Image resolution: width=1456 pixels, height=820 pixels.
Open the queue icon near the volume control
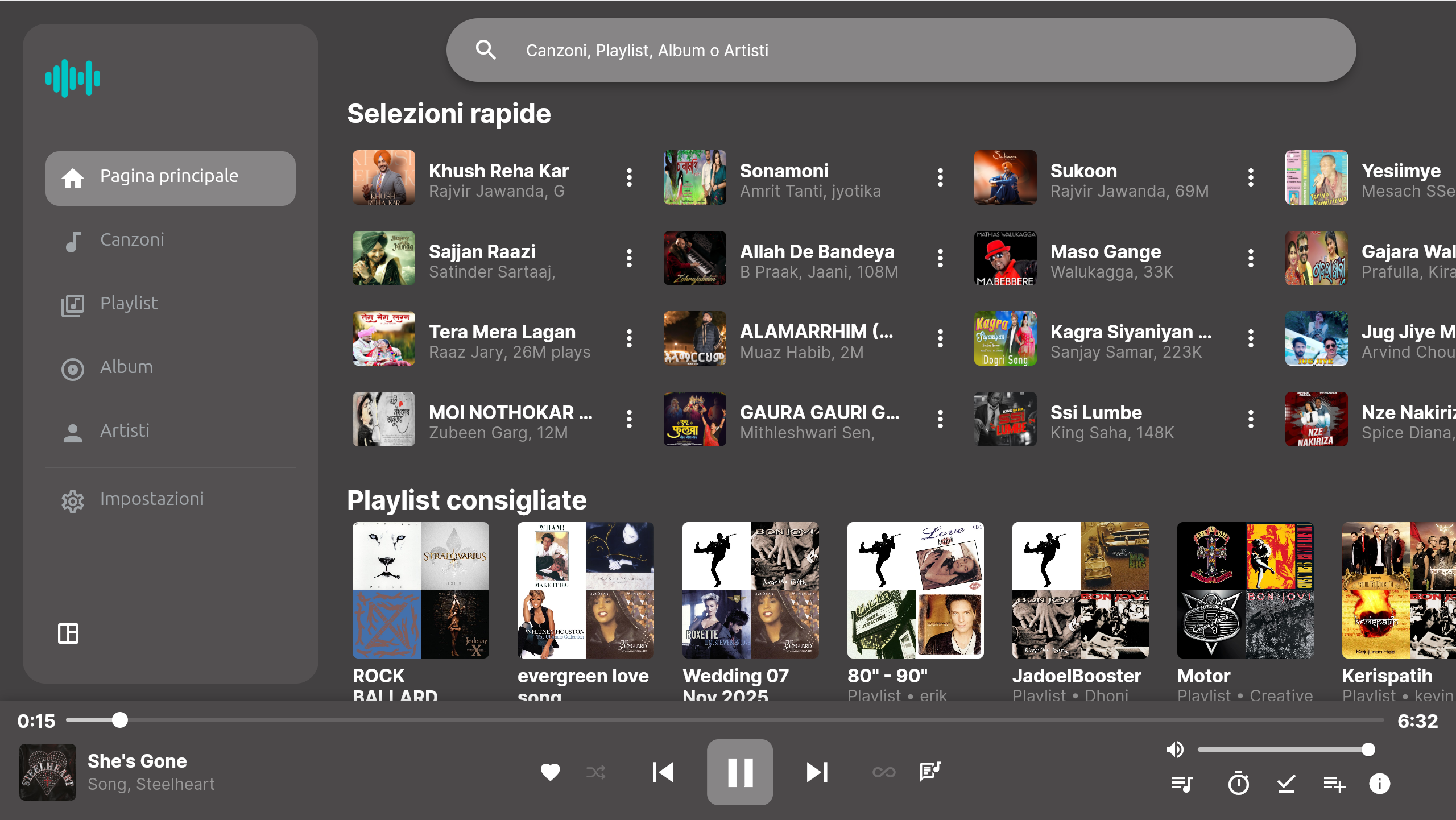coord(1181,784)
